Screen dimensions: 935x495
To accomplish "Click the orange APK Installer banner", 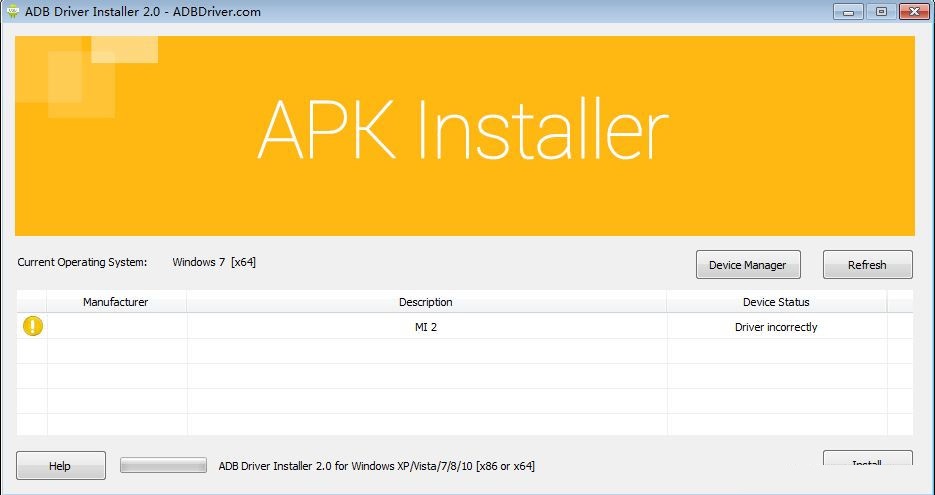I will point(464,136).
